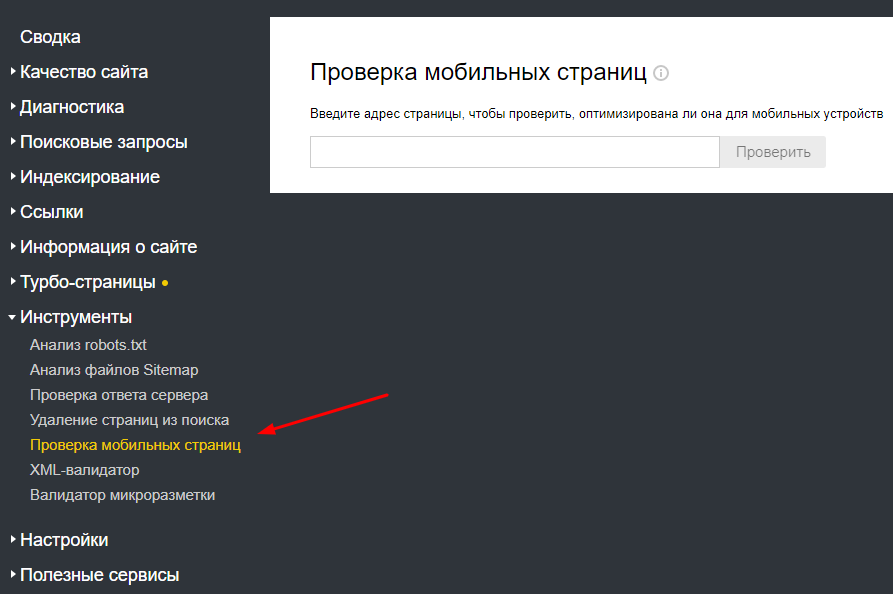Click the Инструменты menu label
The height and width of the screenshot is (594, 893).
pyautogui.click(x=76, y=317)
